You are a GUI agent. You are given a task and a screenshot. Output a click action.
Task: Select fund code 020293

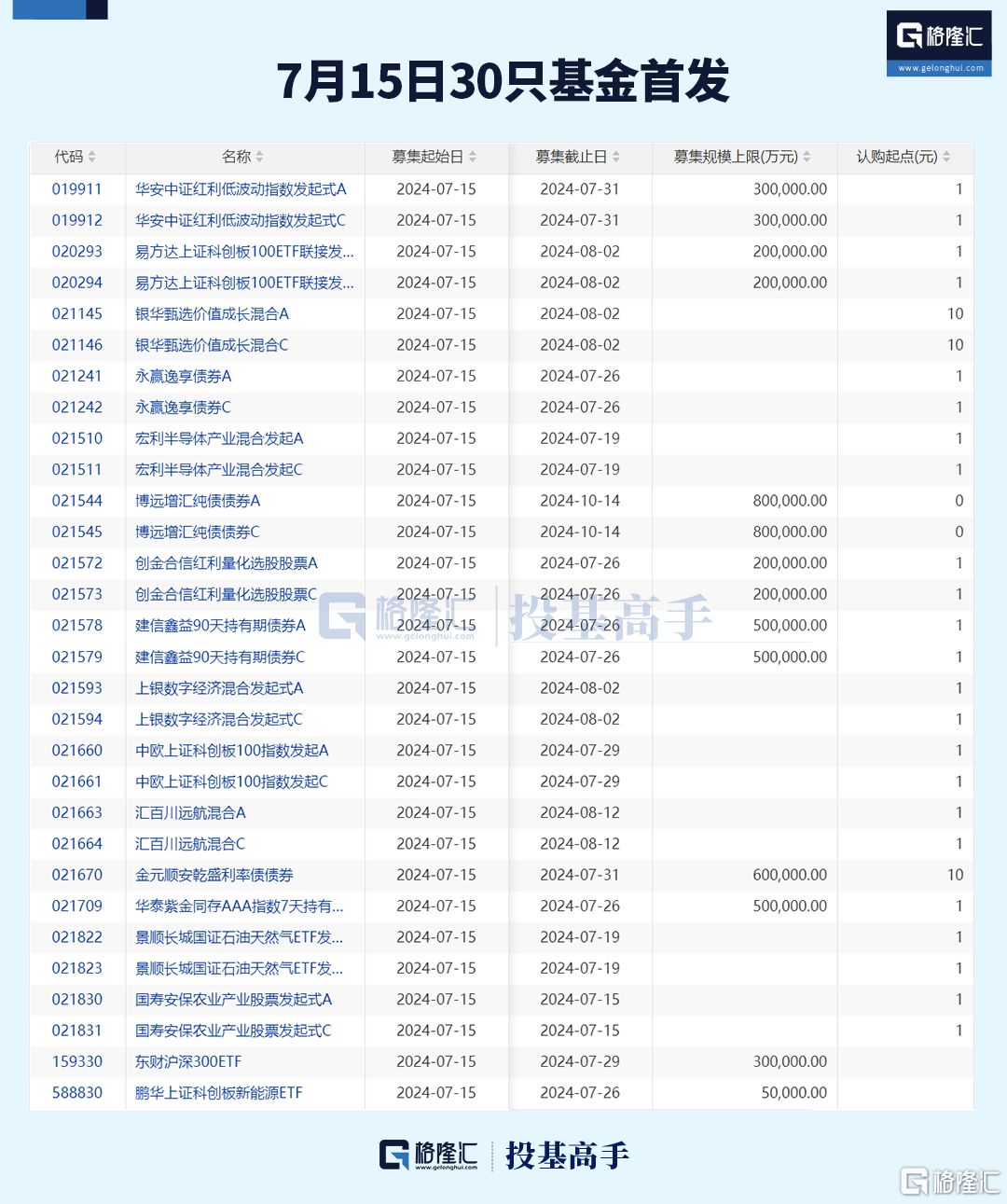pos(77,252)
